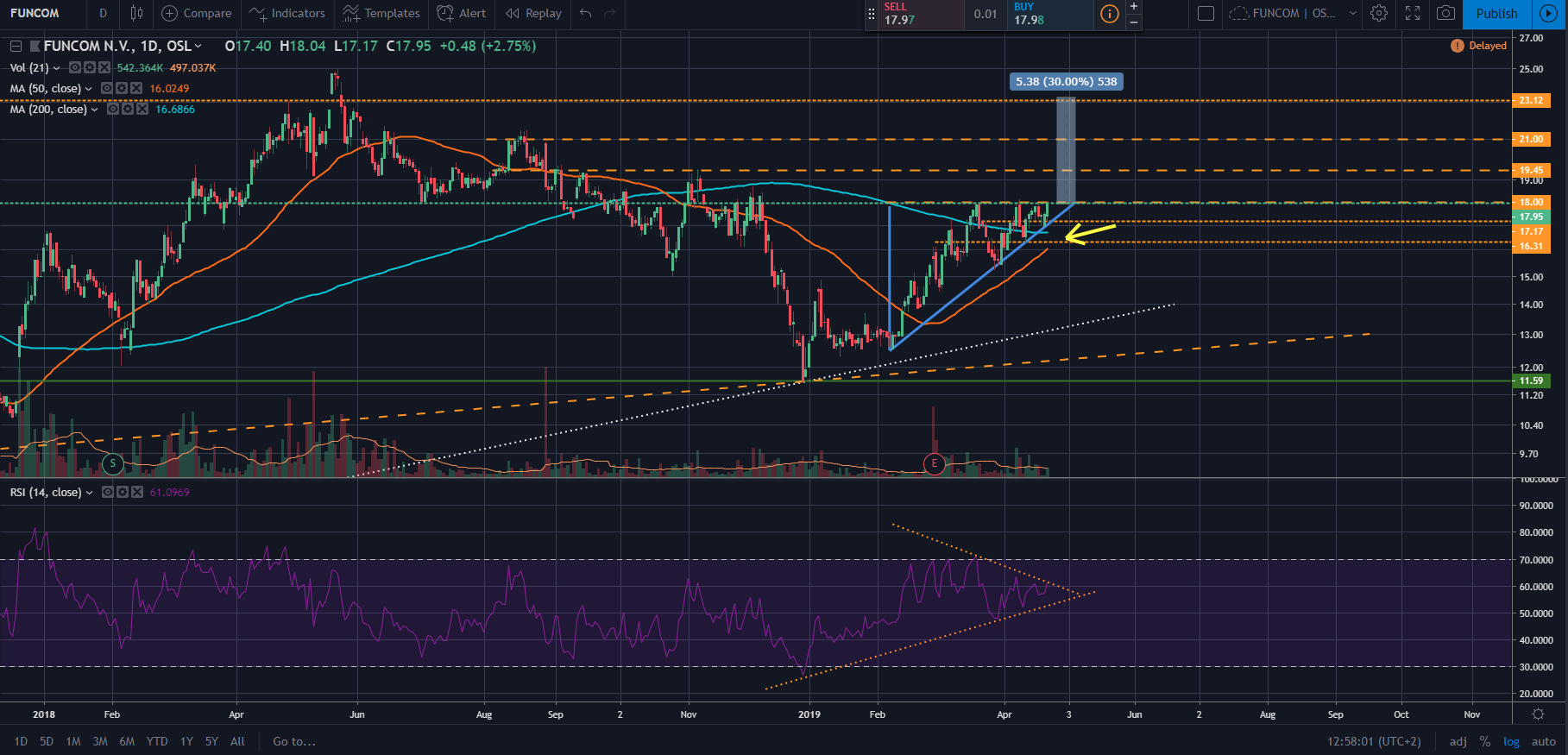1568x755 pixels.
Task: Change the D interval setting
Action: pos(104,13)
